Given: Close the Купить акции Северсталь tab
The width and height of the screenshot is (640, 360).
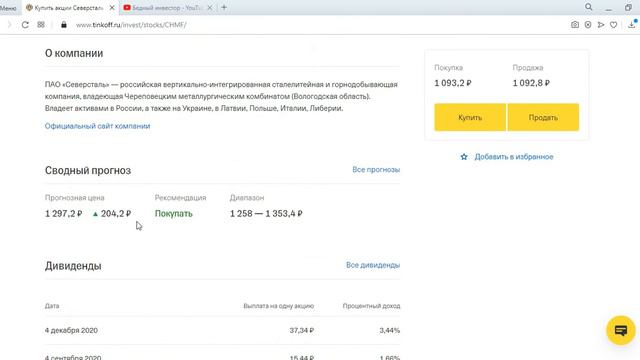Looking at the screenshot, I should pyautogui.click(x=112, y=8).
